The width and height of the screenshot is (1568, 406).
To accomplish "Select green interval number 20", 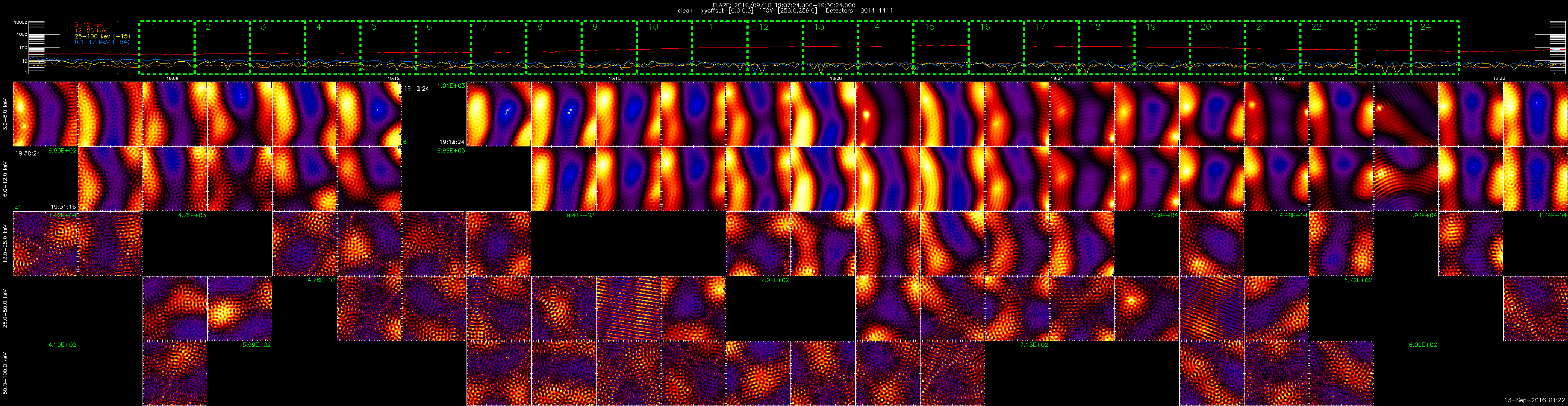I will 1206,27.
